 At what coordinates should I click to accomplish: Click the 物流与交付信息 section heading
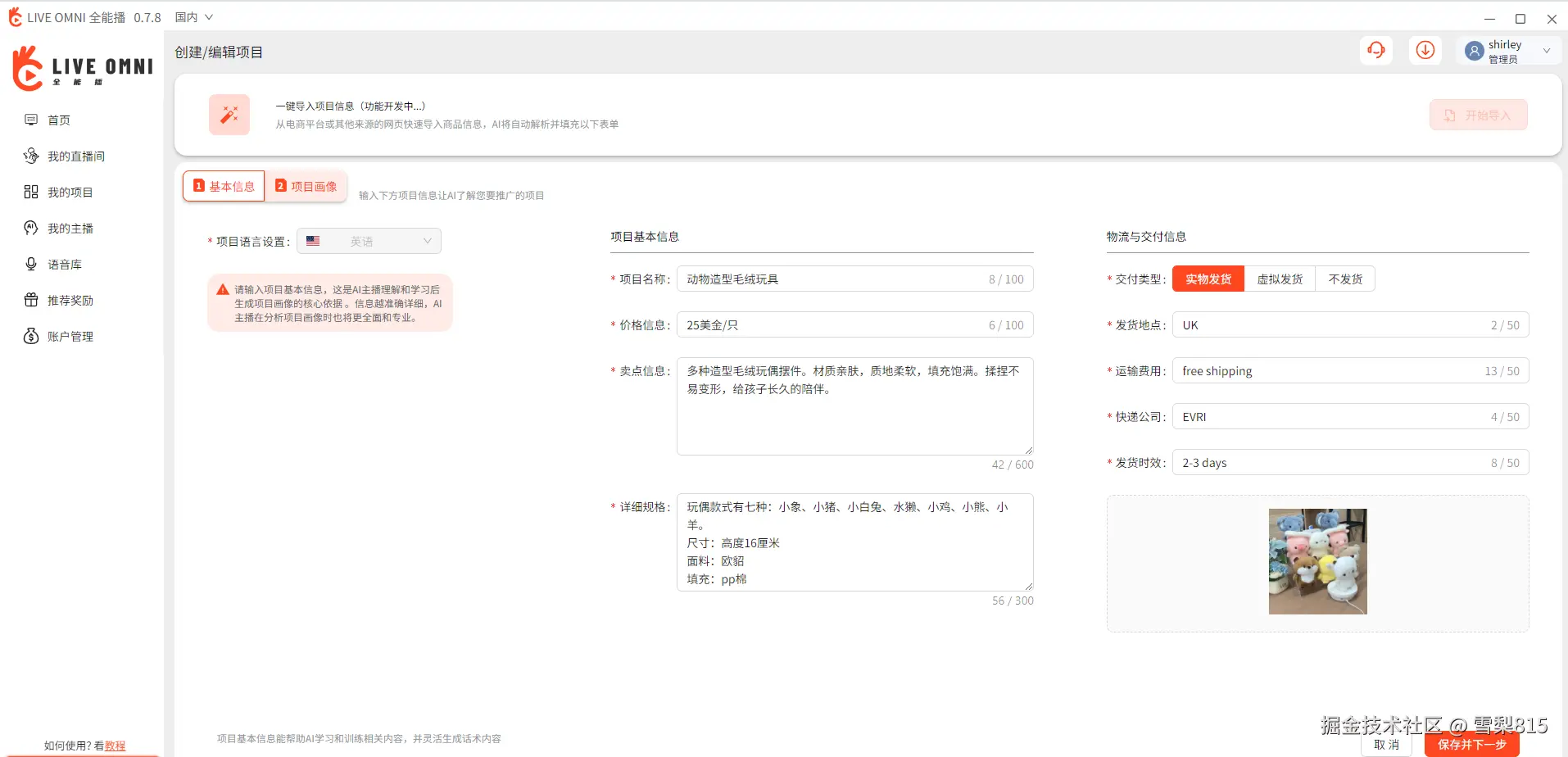tap(1146, 237)
